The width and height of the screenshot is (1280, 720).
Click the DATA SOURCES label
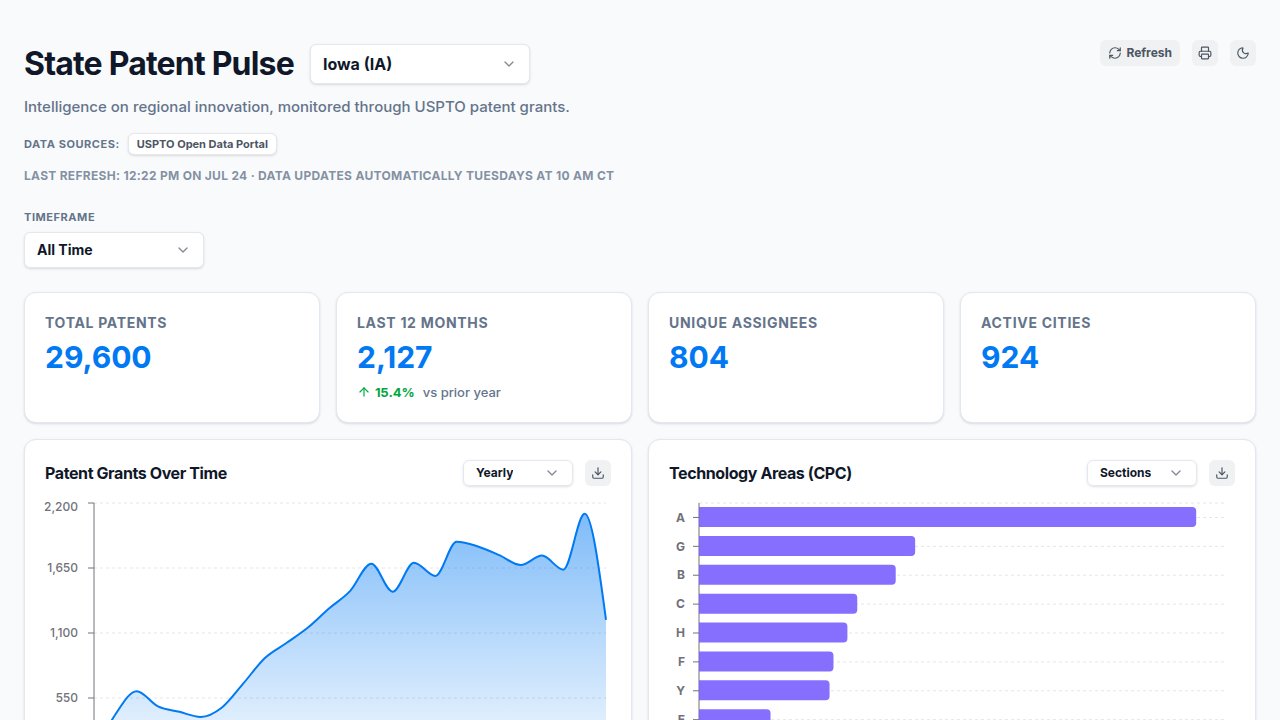72,144
